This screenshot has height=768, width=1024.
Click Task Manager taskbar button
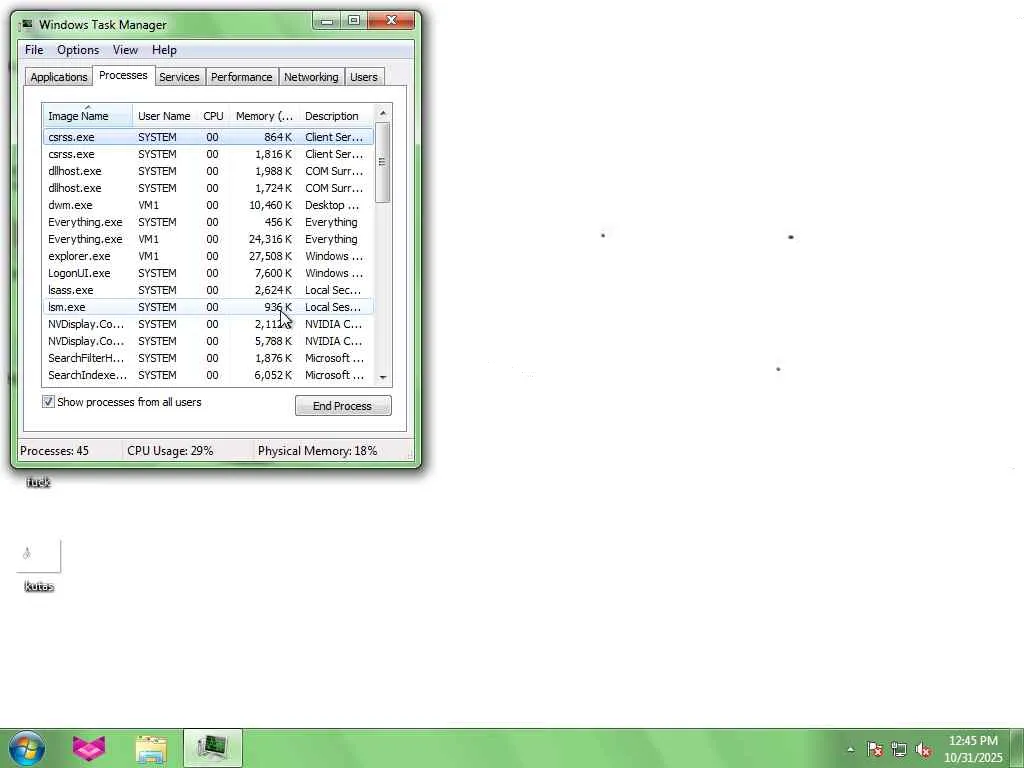click(x=213, y=748)
